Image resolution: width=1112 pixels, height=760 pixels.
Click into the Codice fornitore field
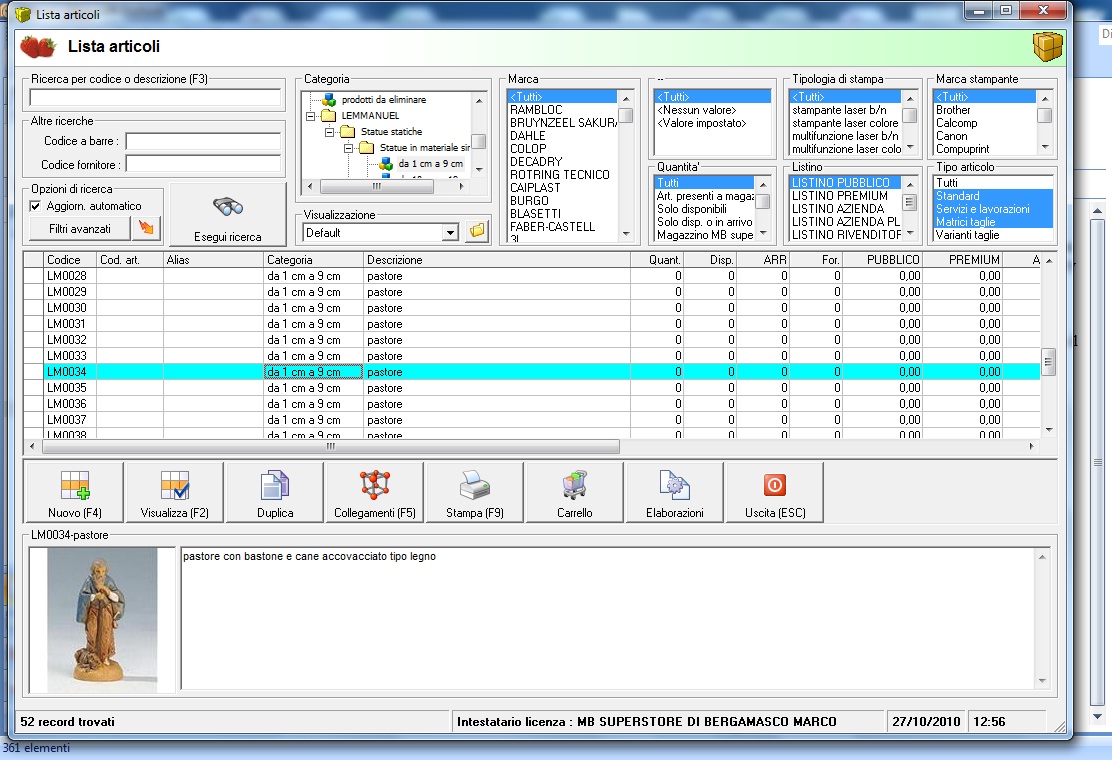(204, 164)
